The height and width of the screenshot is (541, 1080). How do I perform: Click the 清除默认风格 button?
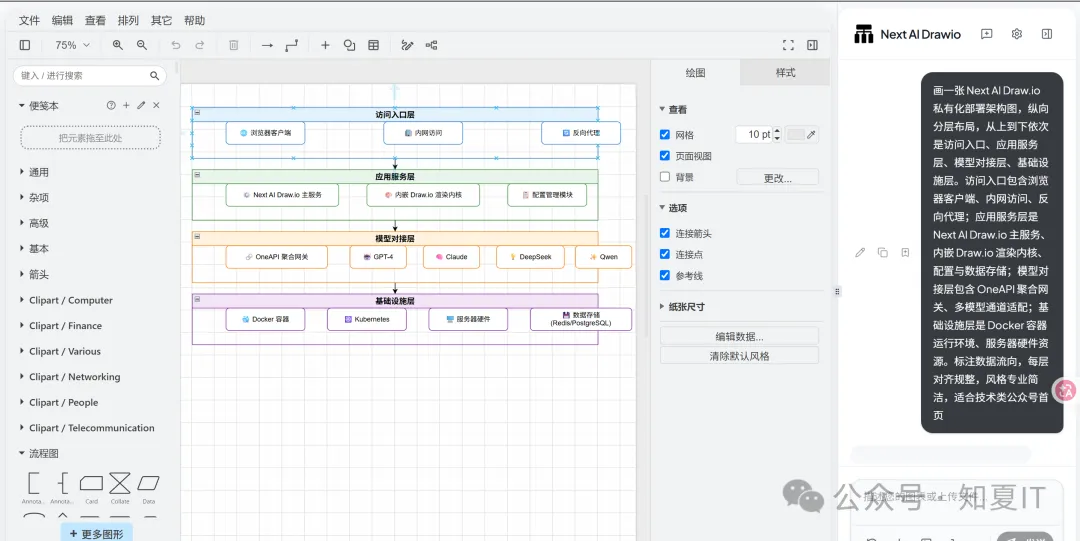tap(739, 356)
